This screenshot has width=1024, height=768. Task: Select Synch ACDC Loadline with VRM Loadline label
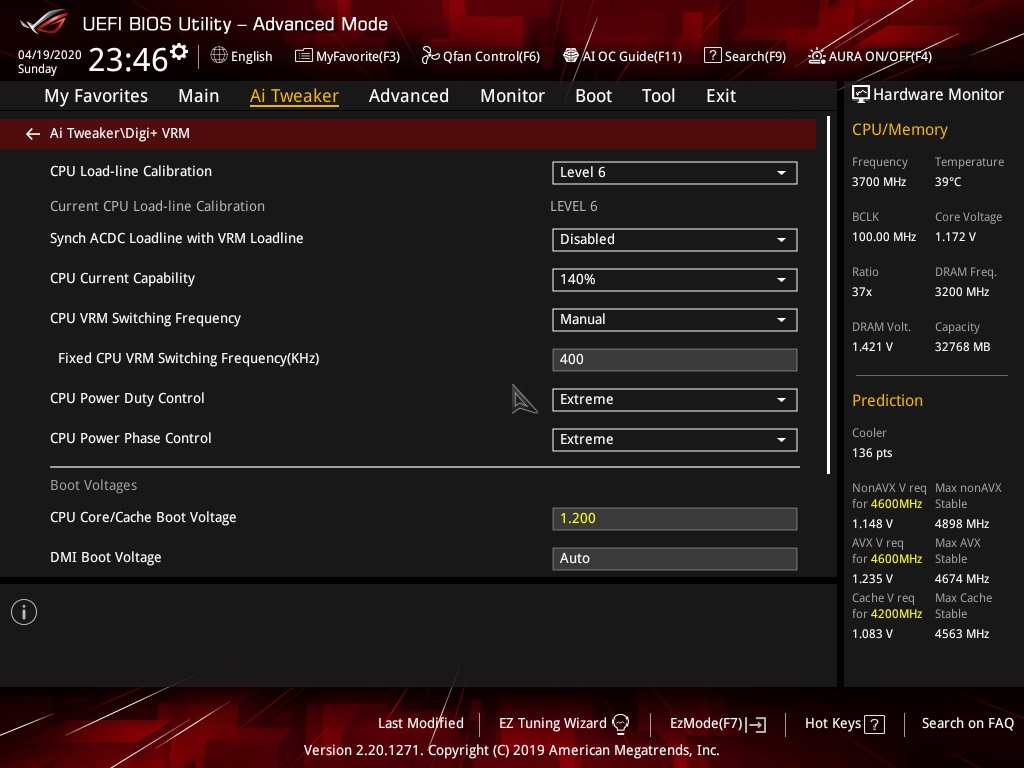point(176,238)
